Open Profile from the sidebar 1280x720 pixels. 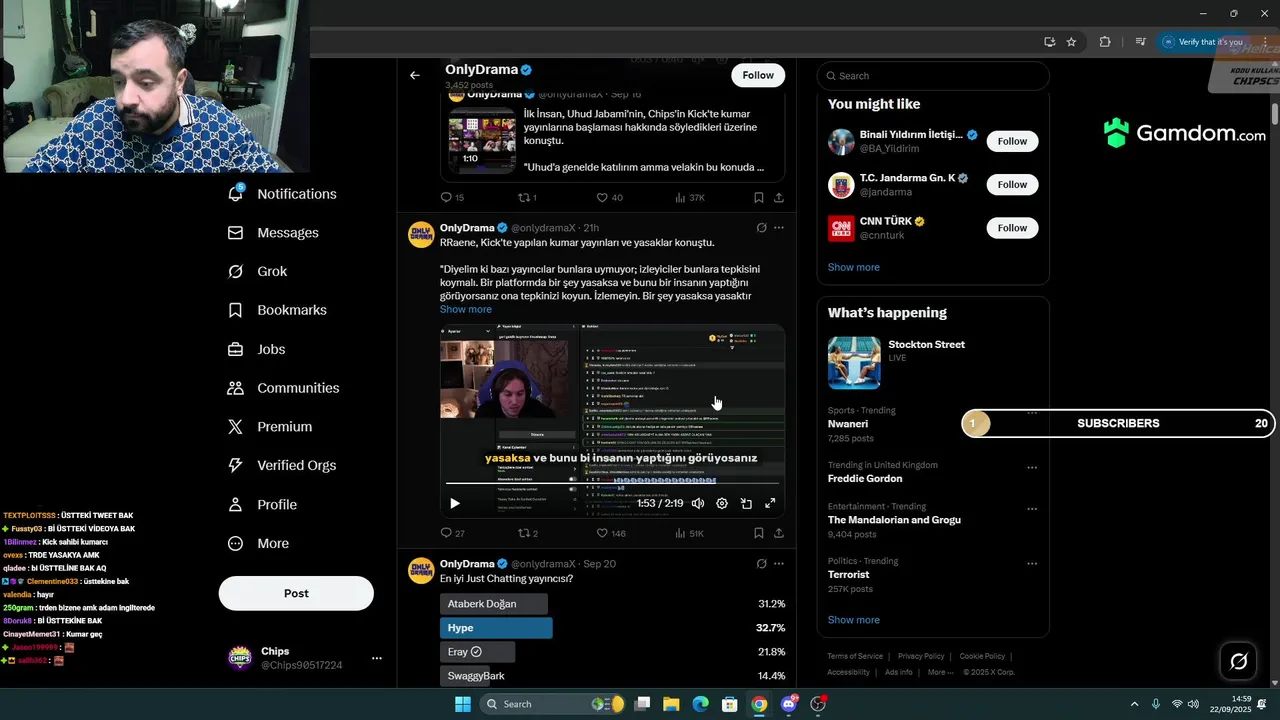(263, 504)
